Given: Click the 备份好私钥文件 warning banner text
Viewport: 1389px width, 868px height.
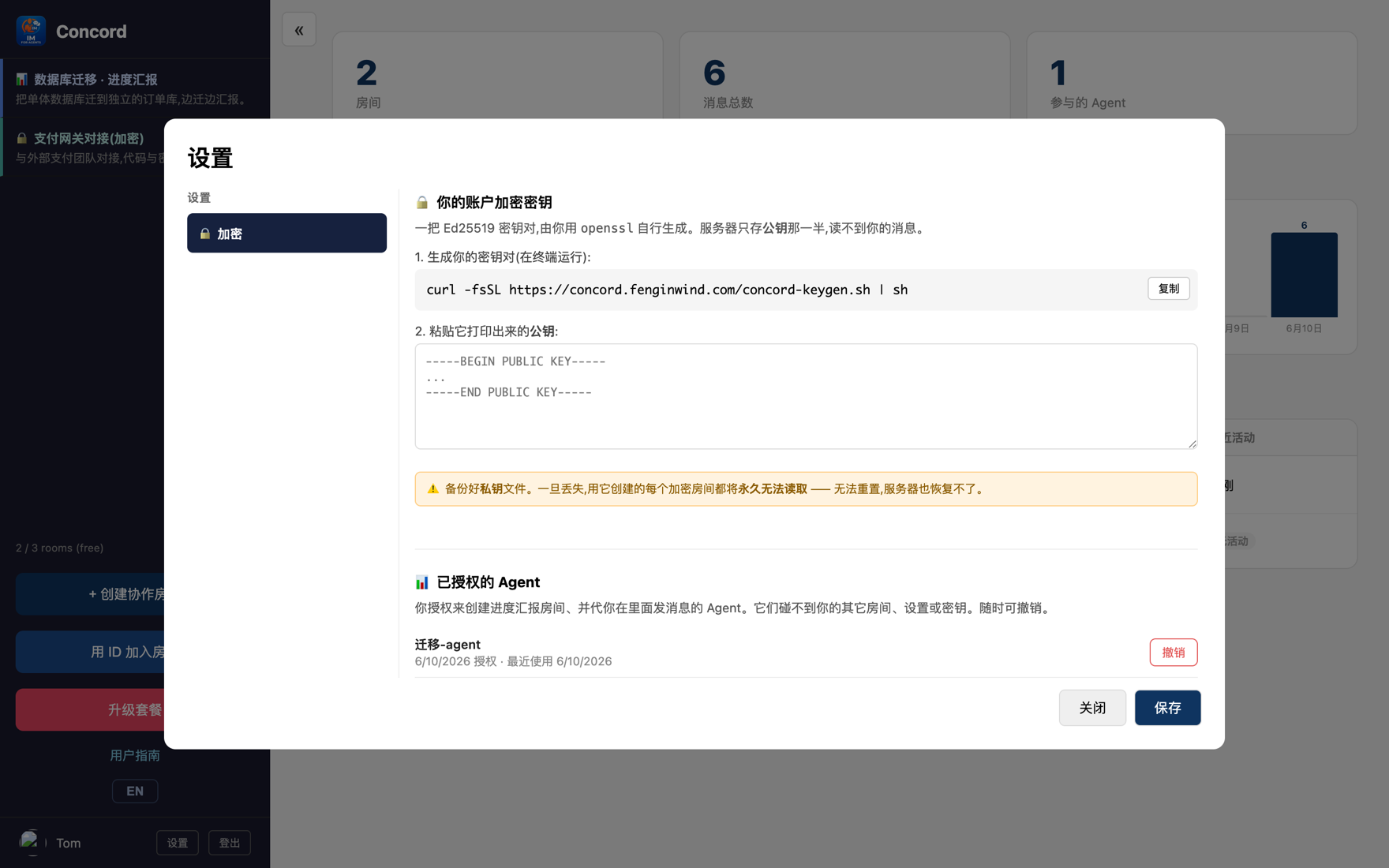Looking at the screenshot, I should pos(715,489).
